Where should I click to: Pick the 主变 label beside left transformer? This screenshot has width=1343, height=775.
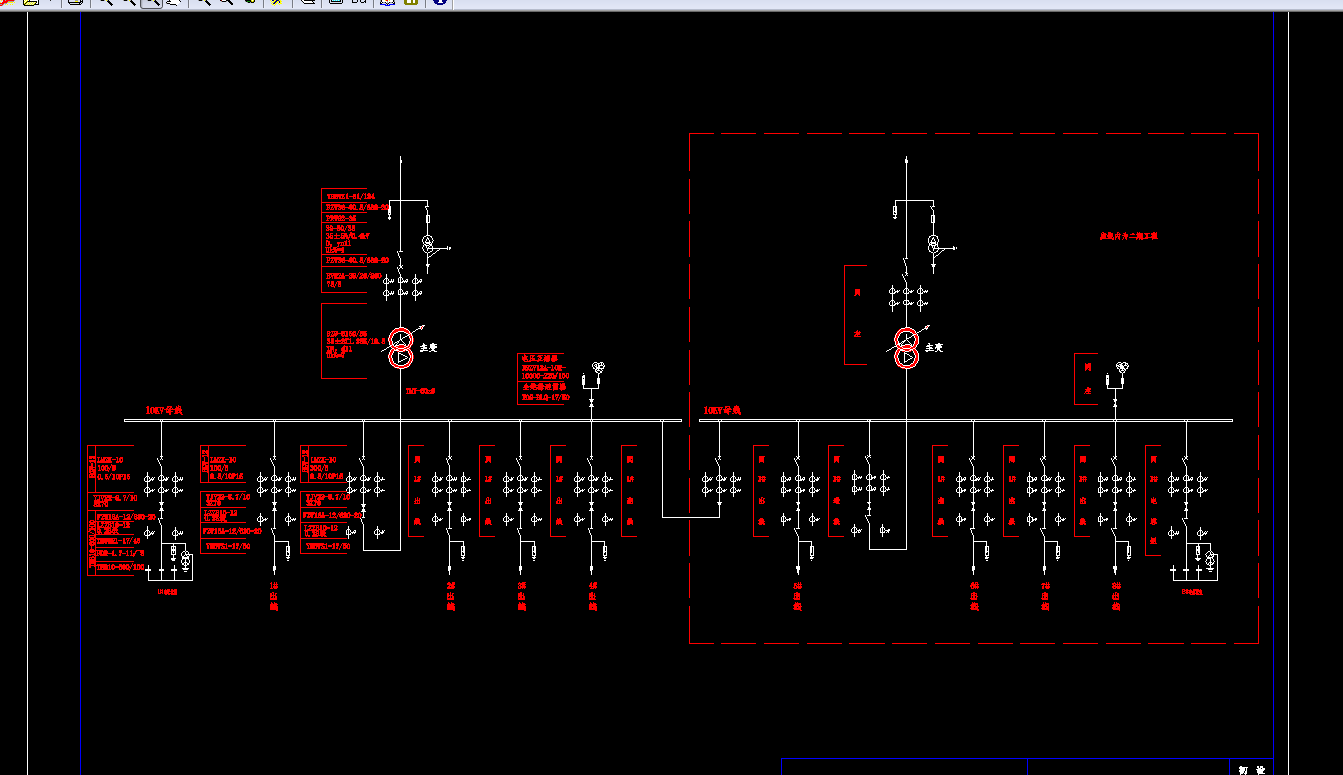coord(429,348)
